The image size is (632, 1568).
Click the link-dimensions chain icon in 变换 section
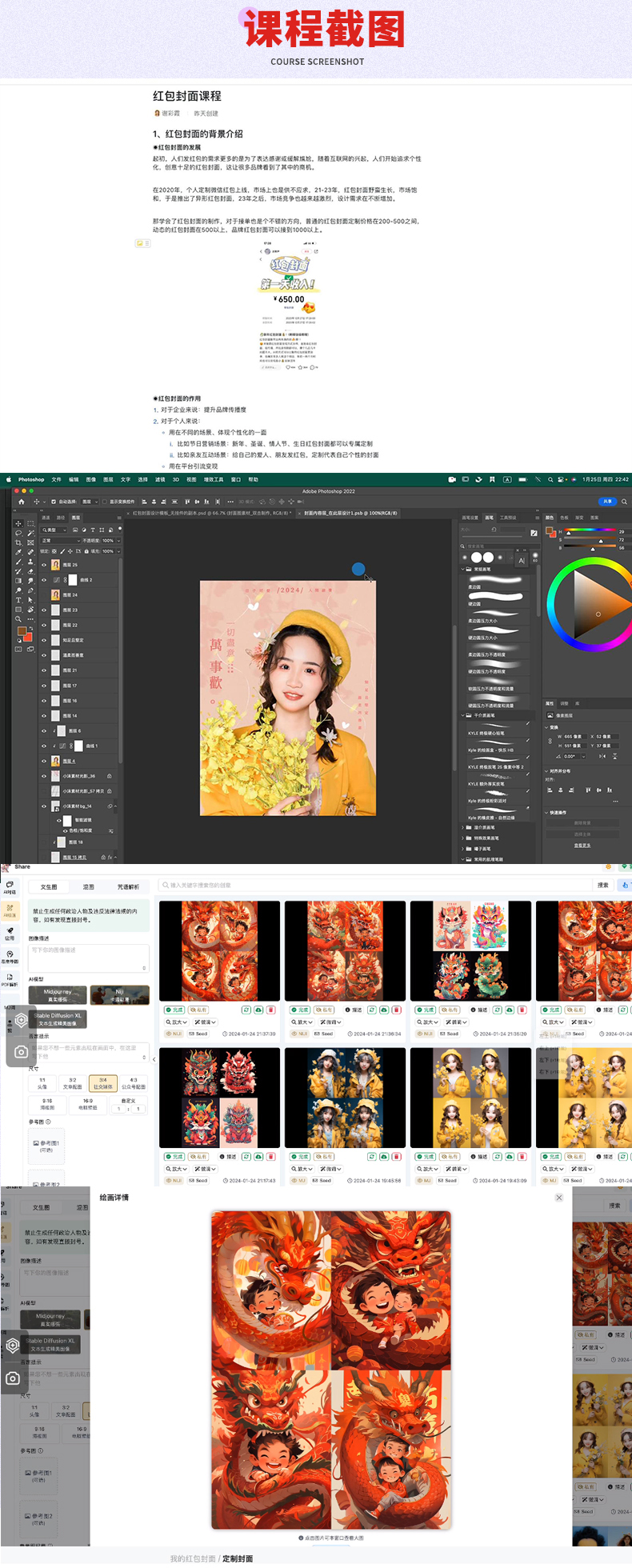(550, 741)
